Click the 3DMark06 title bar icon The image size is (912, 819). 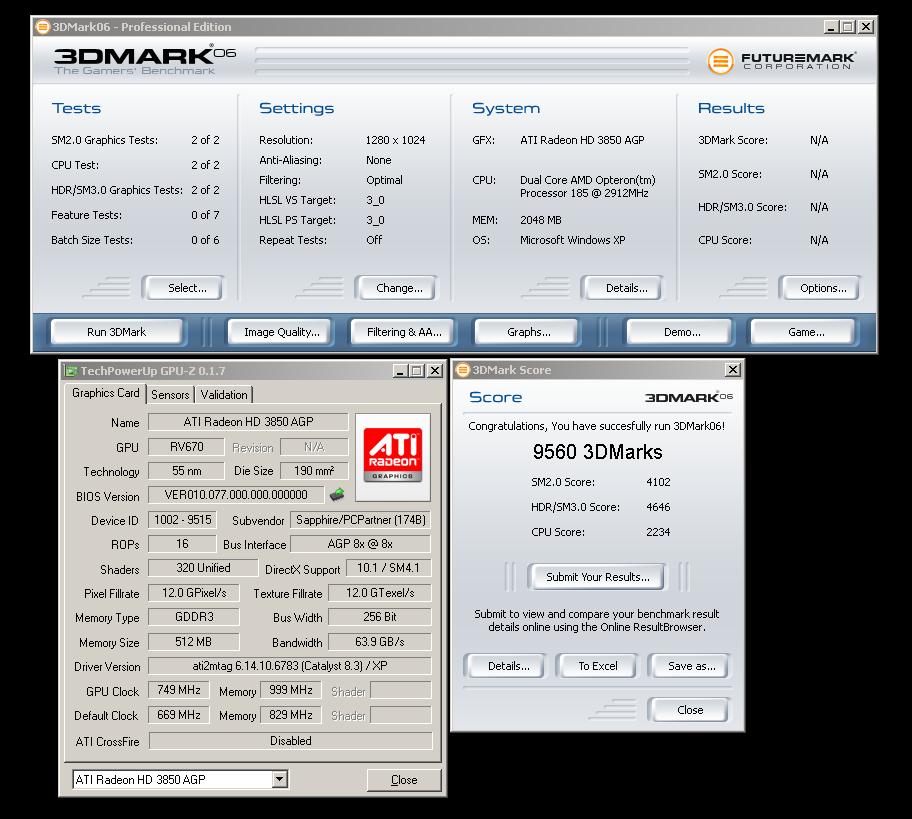click(x=42, y=27)
